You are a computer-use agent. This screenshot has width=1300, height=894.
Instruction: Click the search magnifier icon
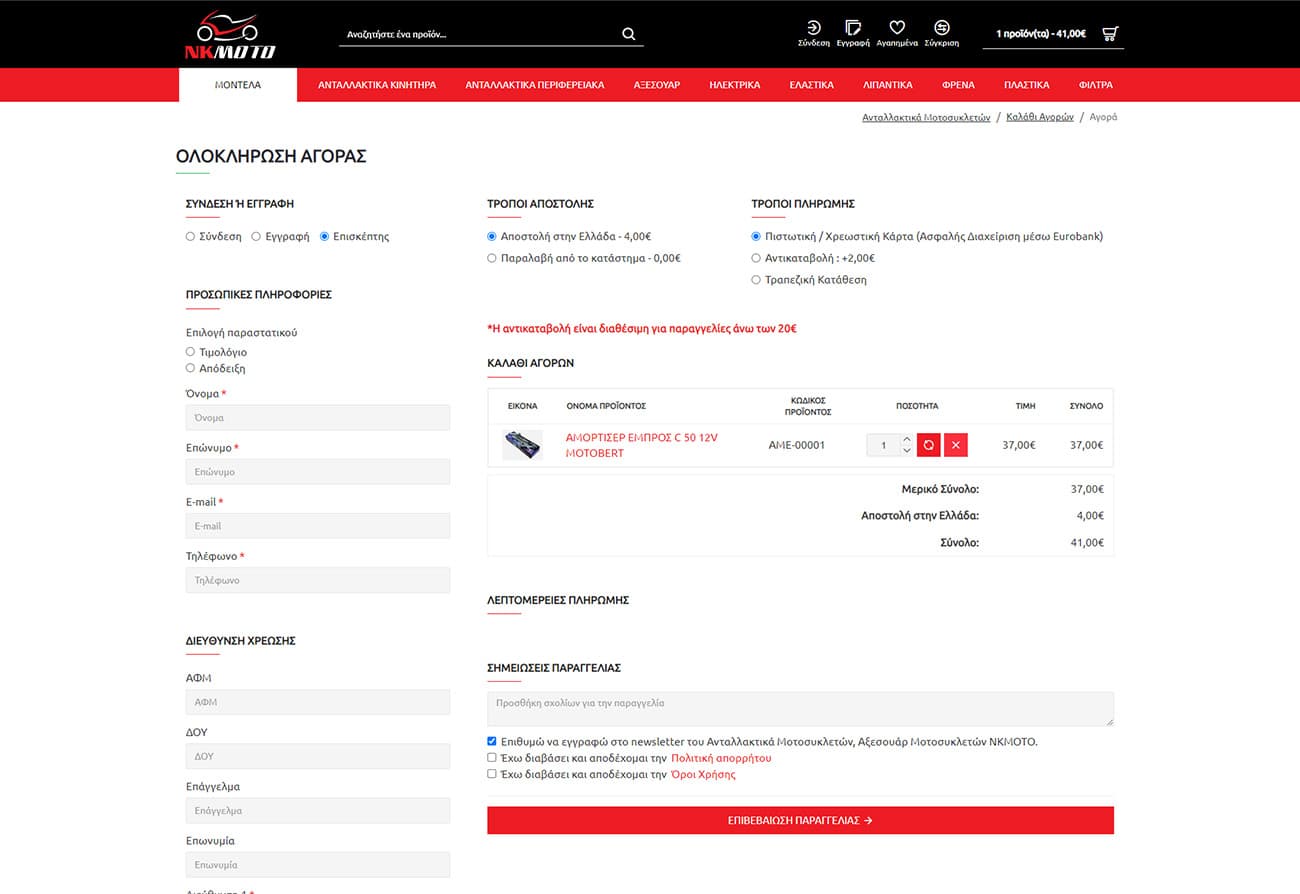point(629,34)
